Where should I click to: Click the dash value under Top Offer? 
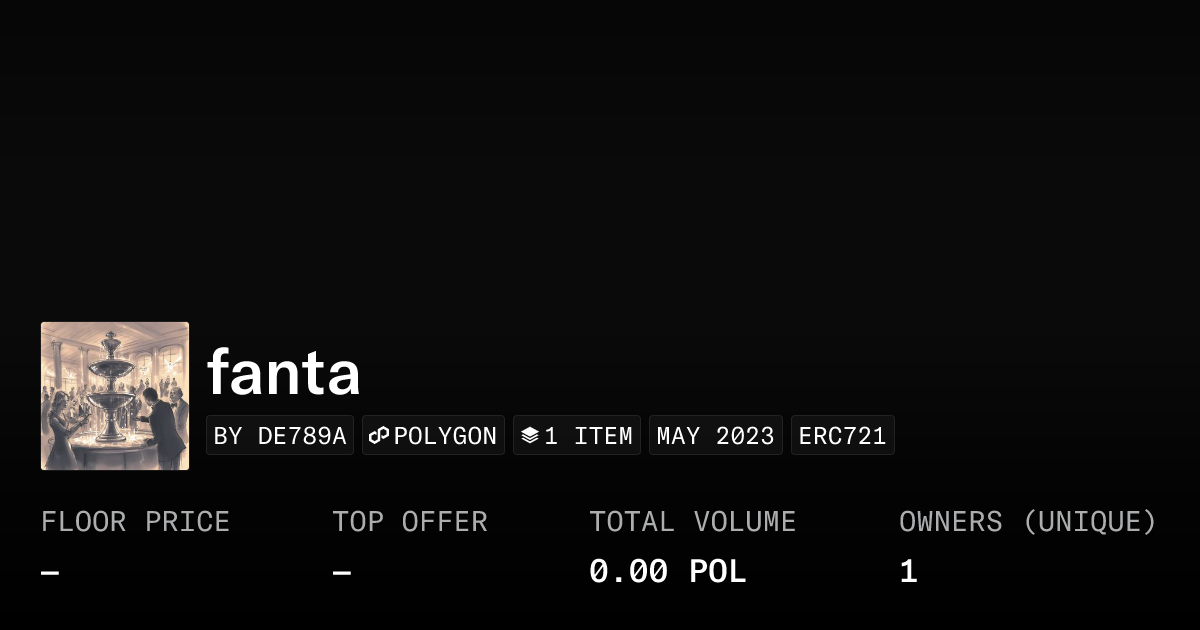(341, 573)
